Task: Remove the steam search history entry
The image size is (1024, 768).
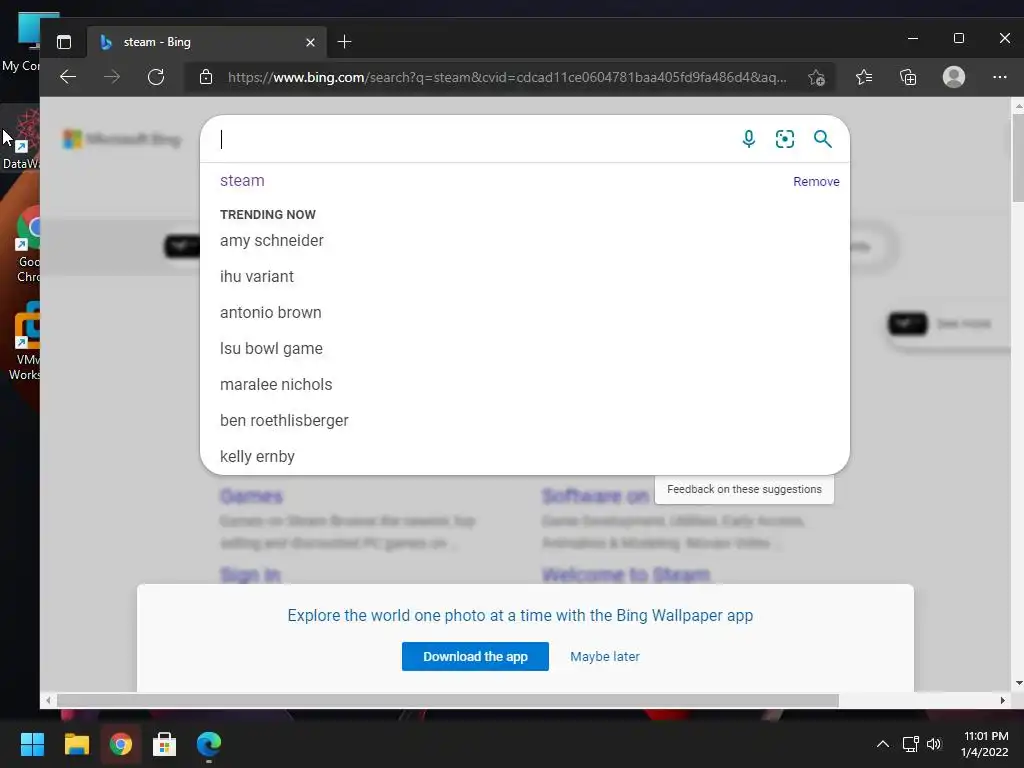Action: point(816,182)
